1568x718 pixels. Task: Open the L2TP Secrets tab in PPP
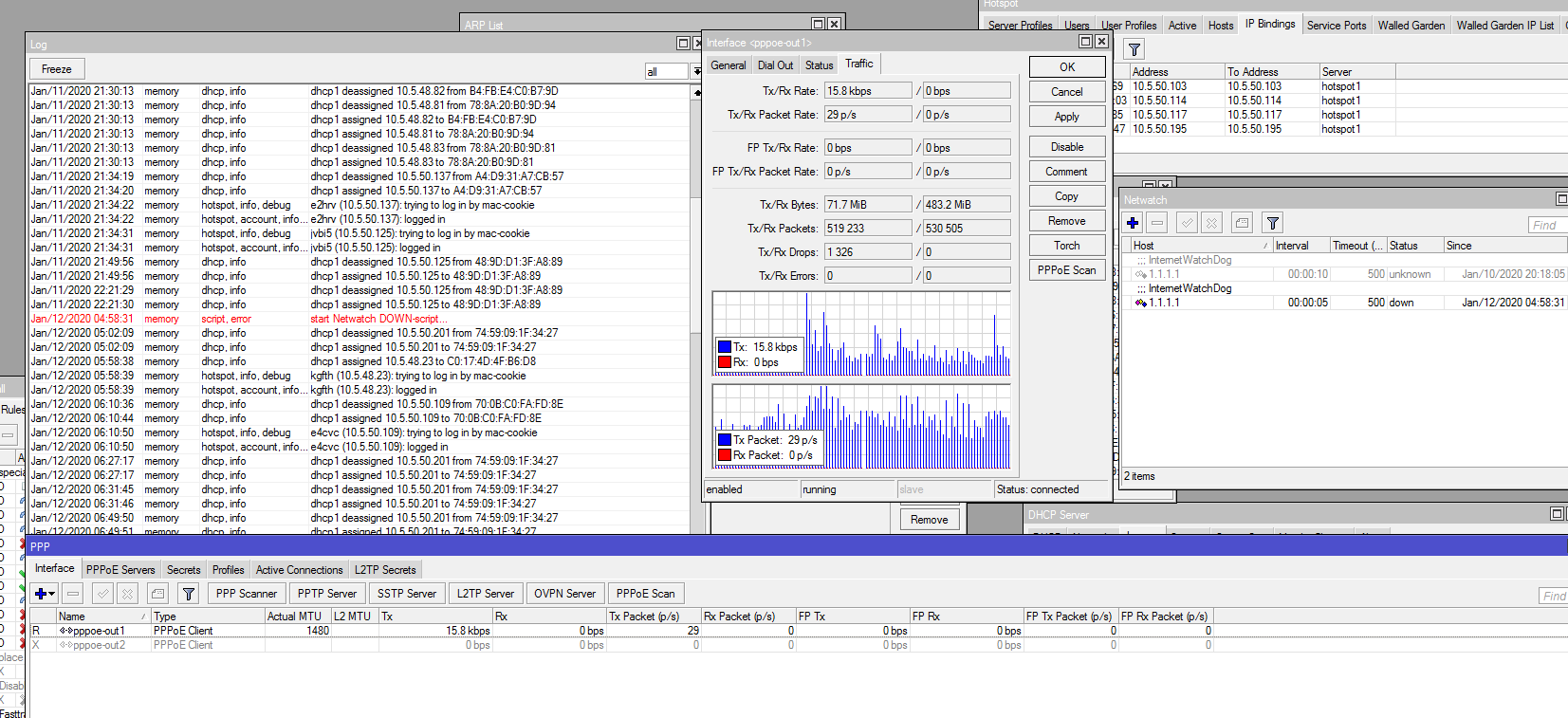385,570
